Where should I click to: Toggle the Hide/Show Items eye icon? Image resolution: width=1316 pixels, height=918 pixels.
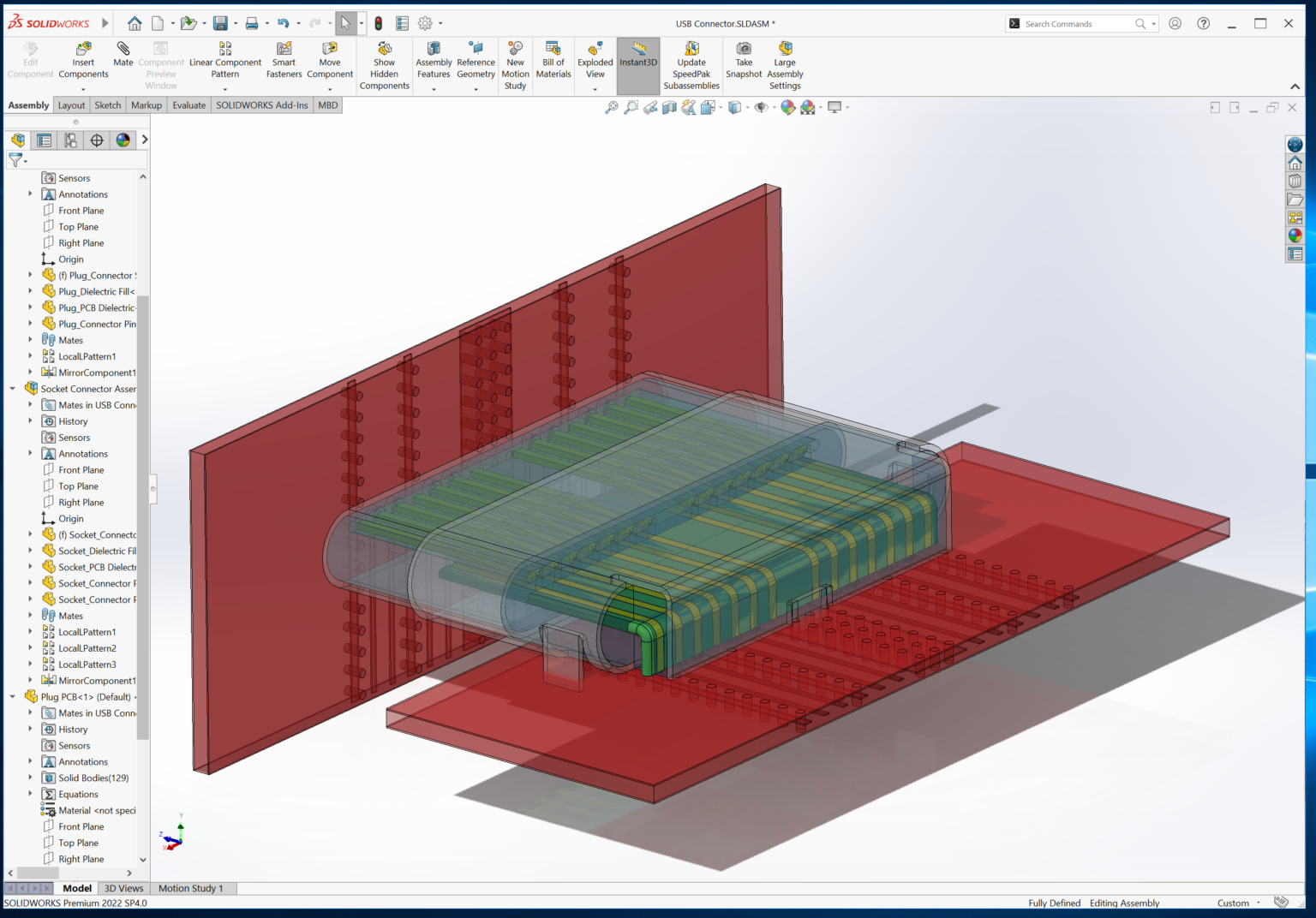pos(761,107)
